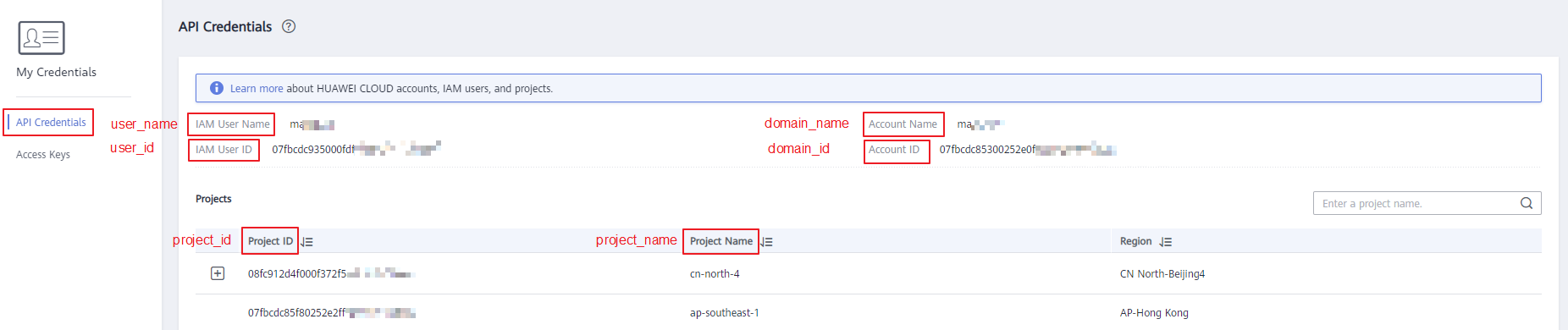1568x330 pixels.
Task: Select the cn-north-4 project name
Action: (x=715, y=274)
